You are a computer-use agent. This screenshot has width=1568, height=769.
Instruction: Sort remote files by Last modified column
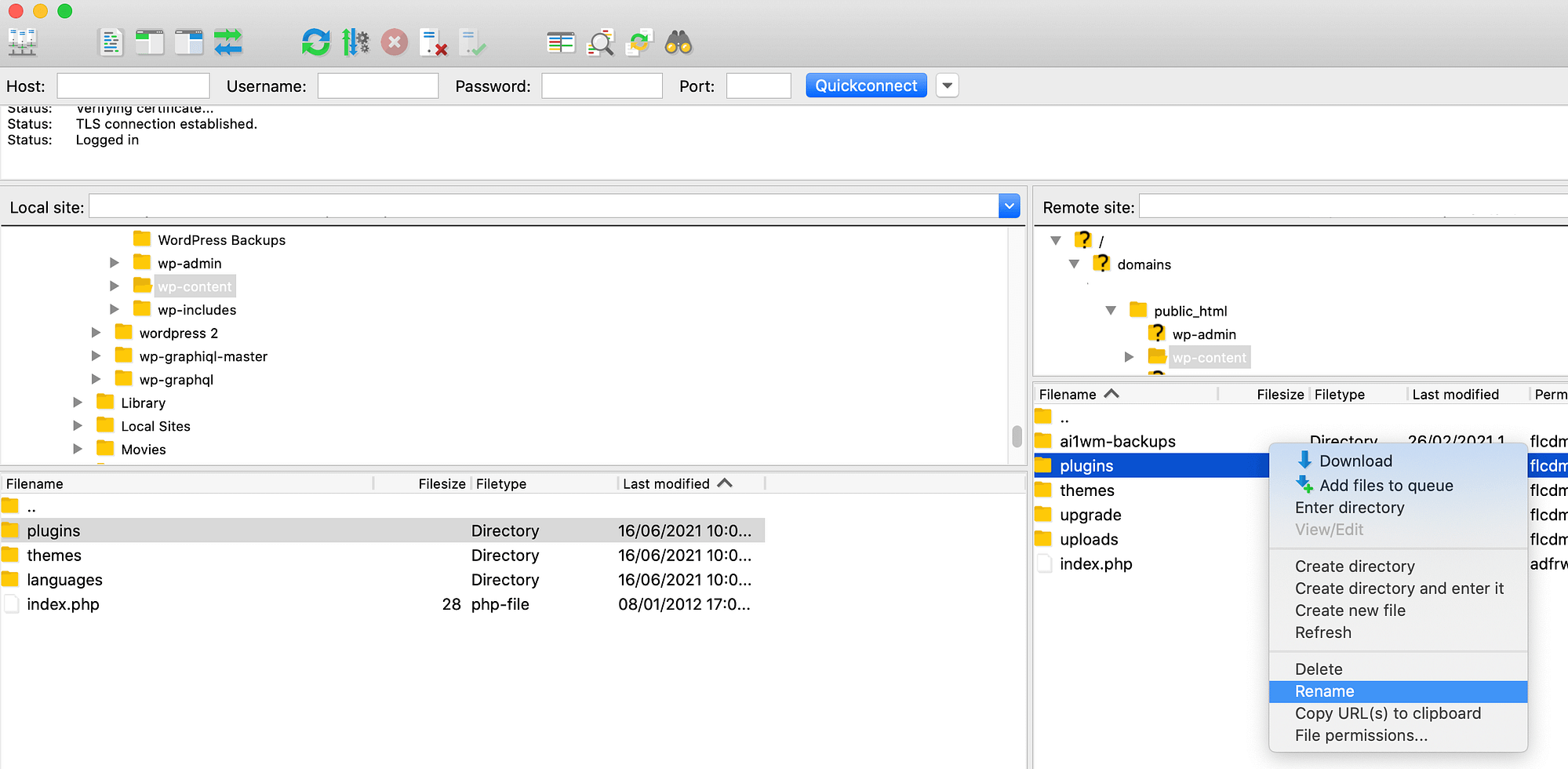(x=1457, y=394)
